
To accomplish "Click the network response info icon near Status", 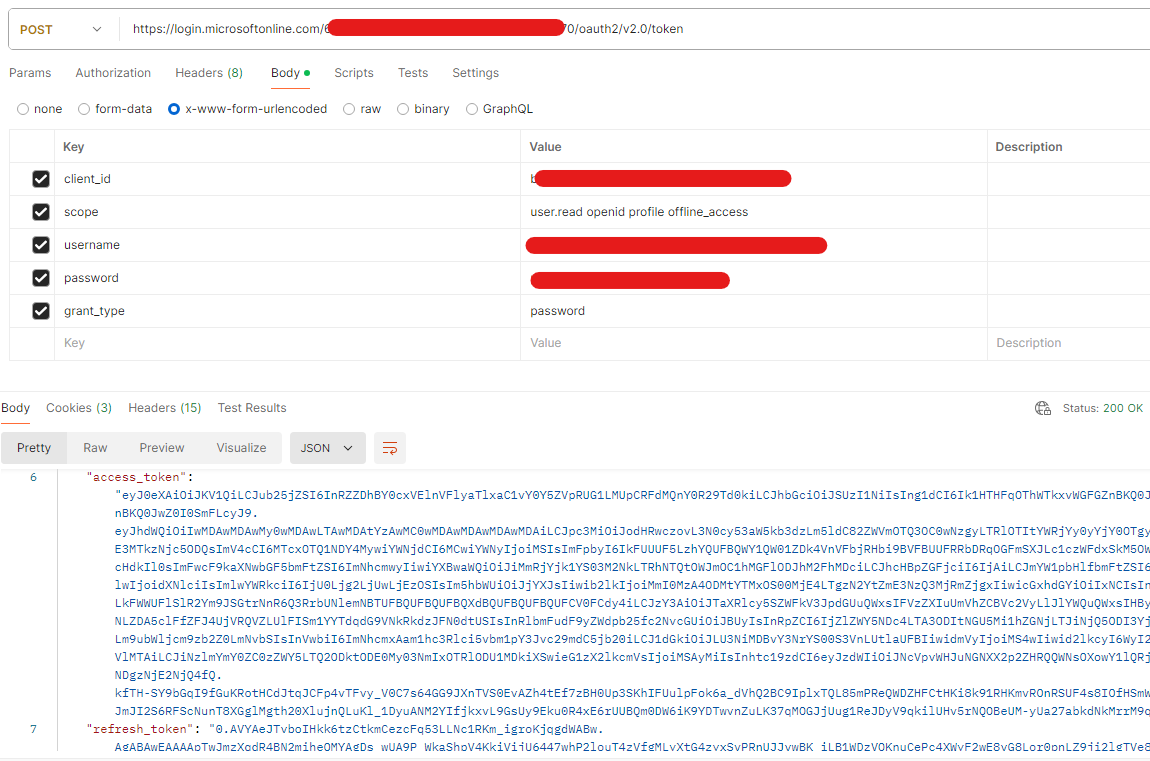I will click(1043, 408).
